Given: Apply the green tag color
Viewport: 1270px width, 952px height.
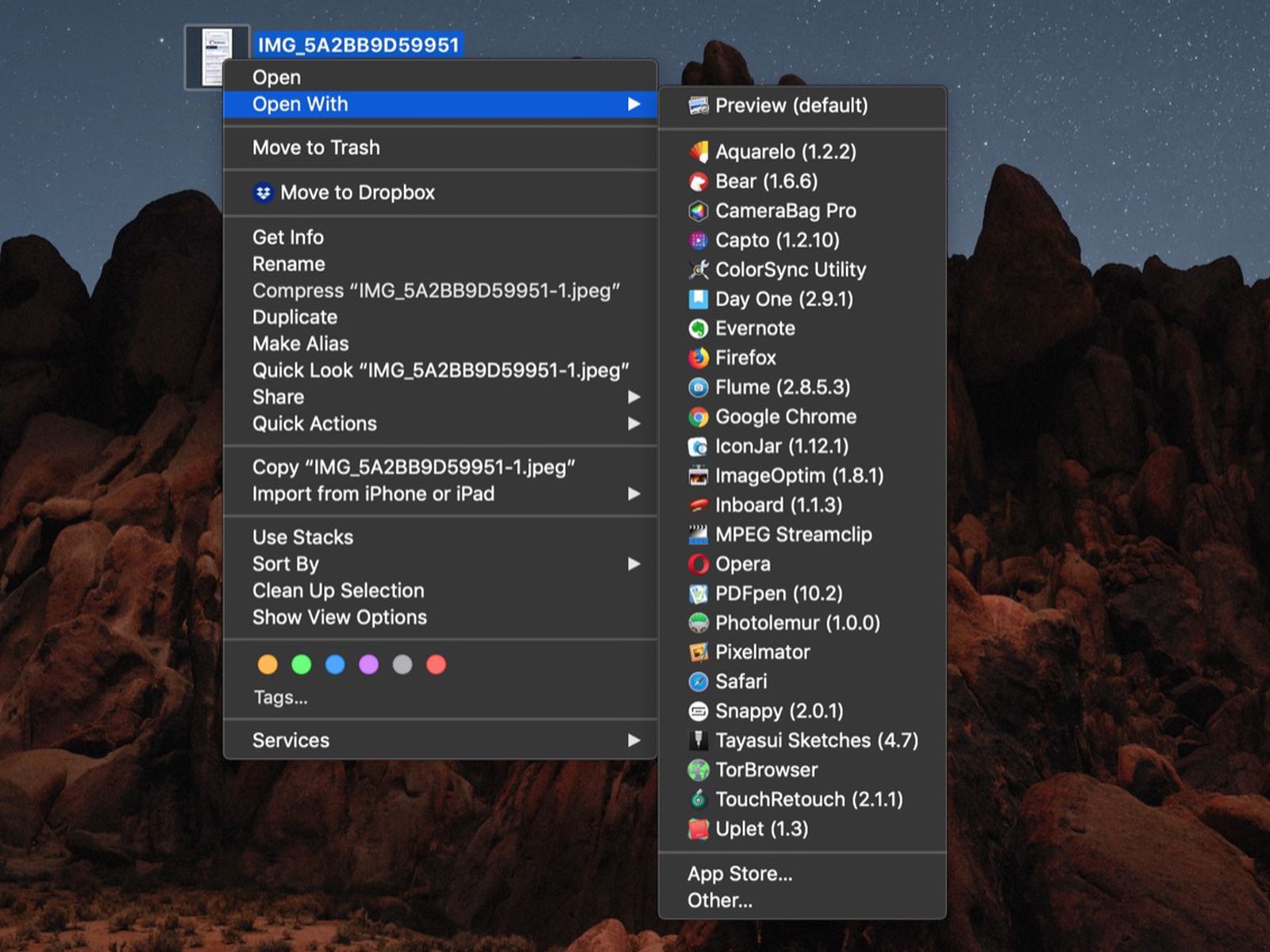Looking at the screenshot, I should [302, 665].
